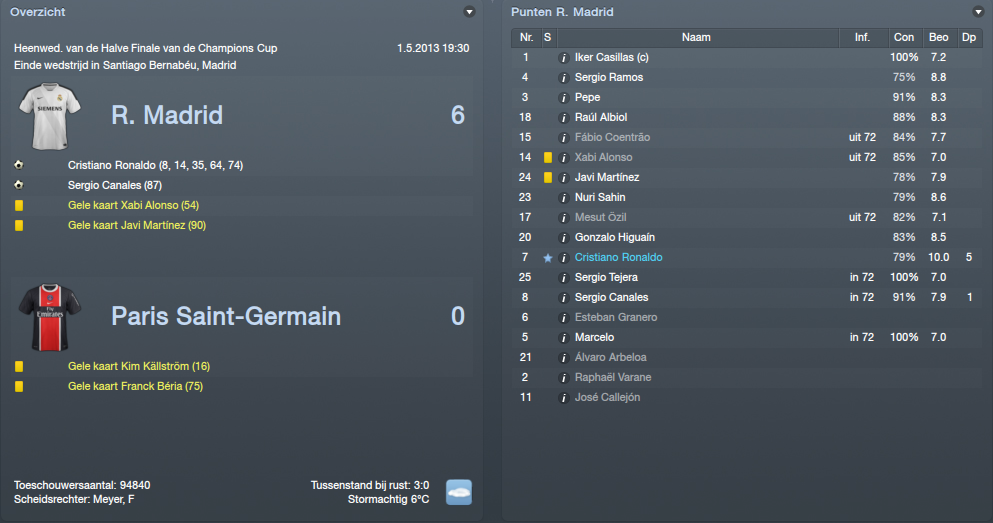Click the Paris Saint-Germain team name
993x523 pixels.
[226, 317]
